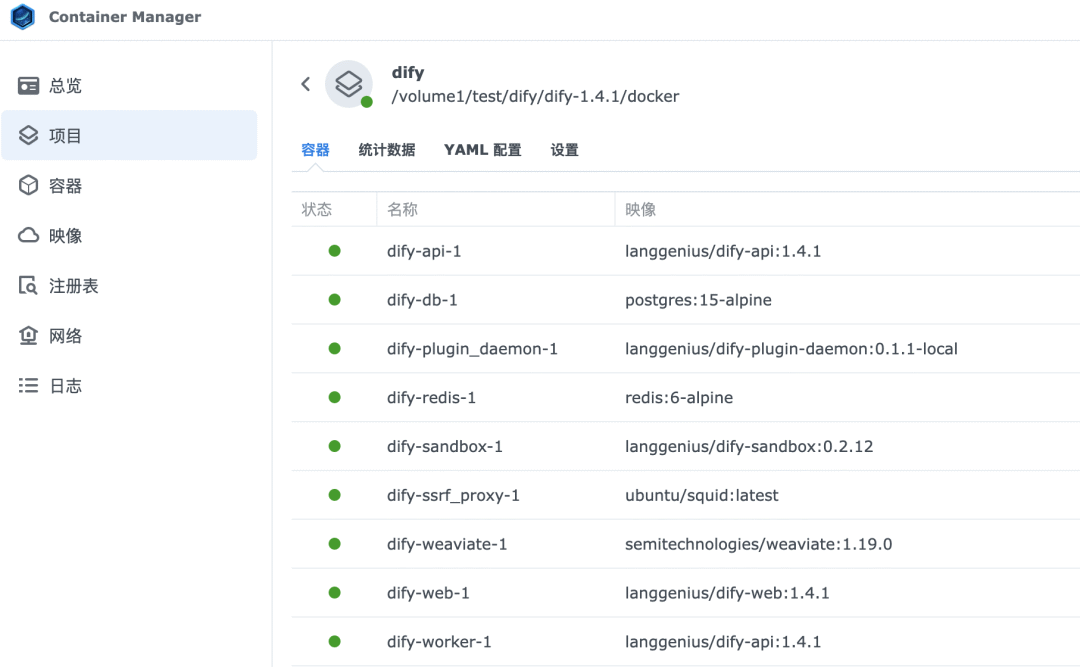The height and width of the screenshot is (667, 1080).
Task: Click the 容器 container cube sidebar icon
Action: [28, 185]
